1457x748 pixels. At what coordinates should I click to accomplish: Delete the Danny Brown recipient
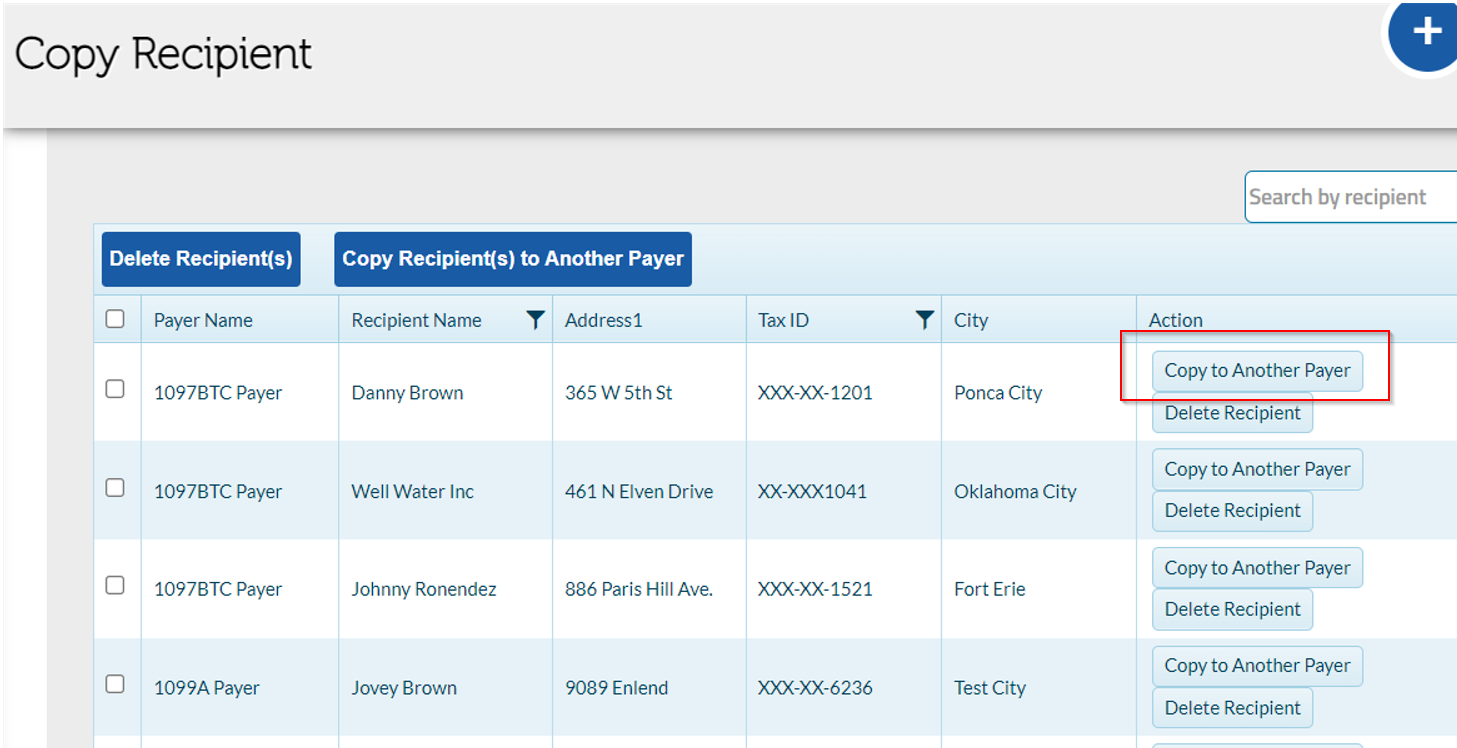(1232, 412)
